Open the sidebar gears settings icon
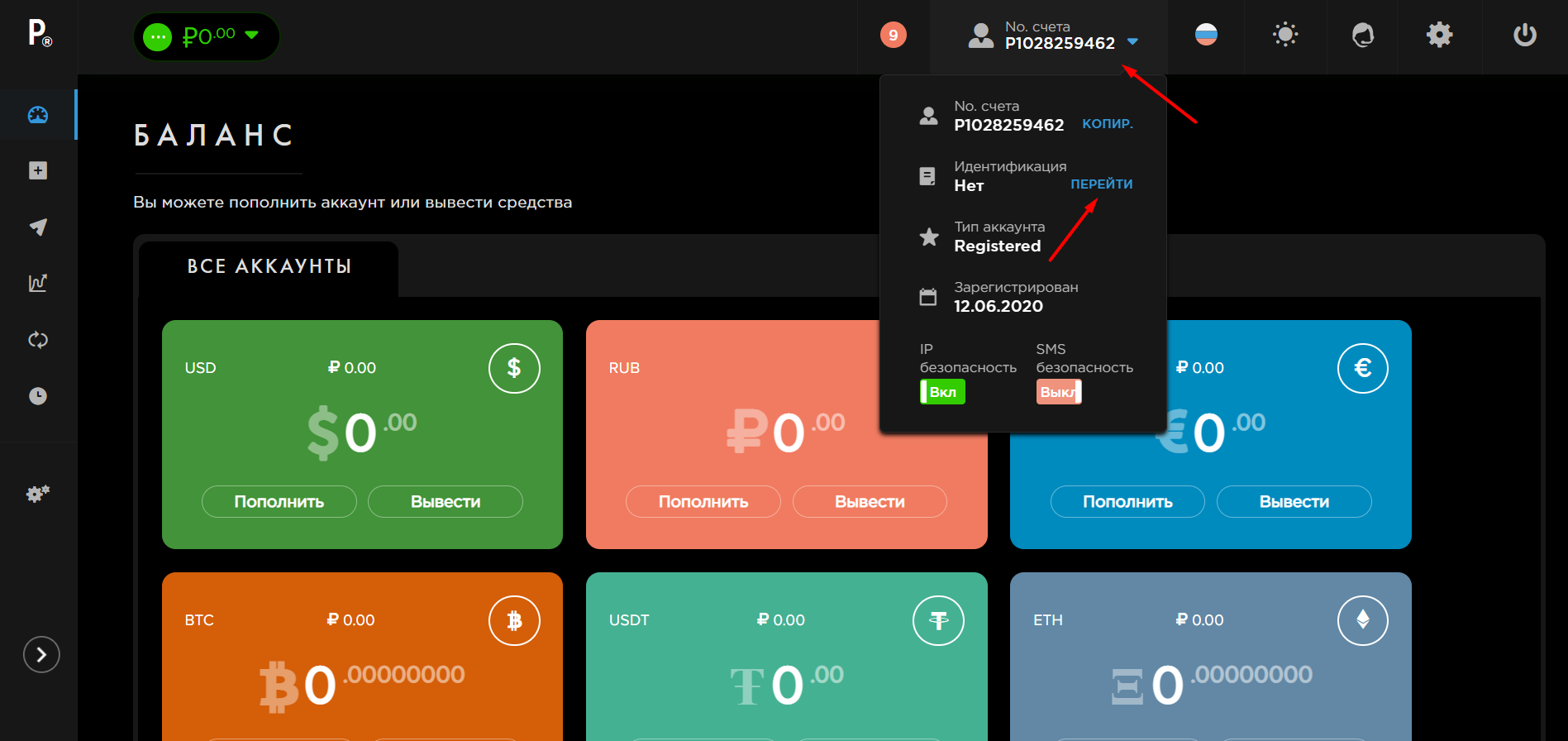The width and height of the screenshot is (1568, 741). click(x=38, y=494)
